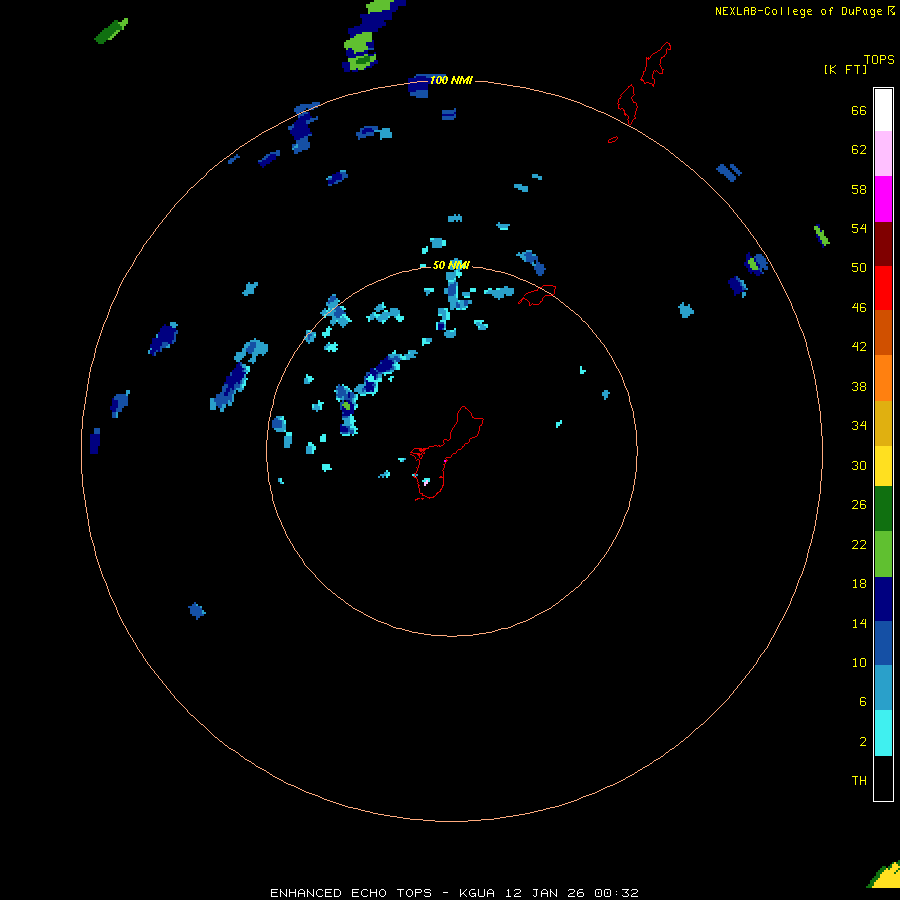Click the magenta 58 kft legend swatch
This screenshot has width=900, height=900.
883,199
